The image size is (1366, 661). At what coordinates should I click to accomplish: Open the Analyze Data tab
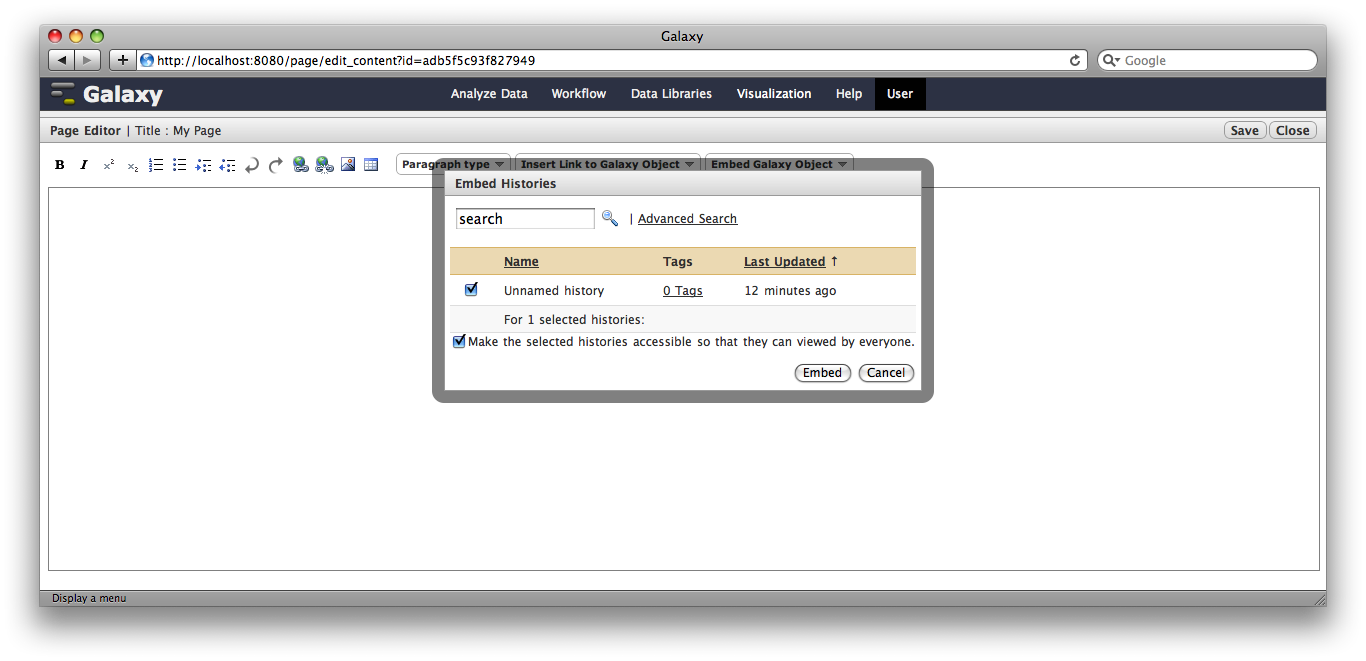tap(489, 94)
